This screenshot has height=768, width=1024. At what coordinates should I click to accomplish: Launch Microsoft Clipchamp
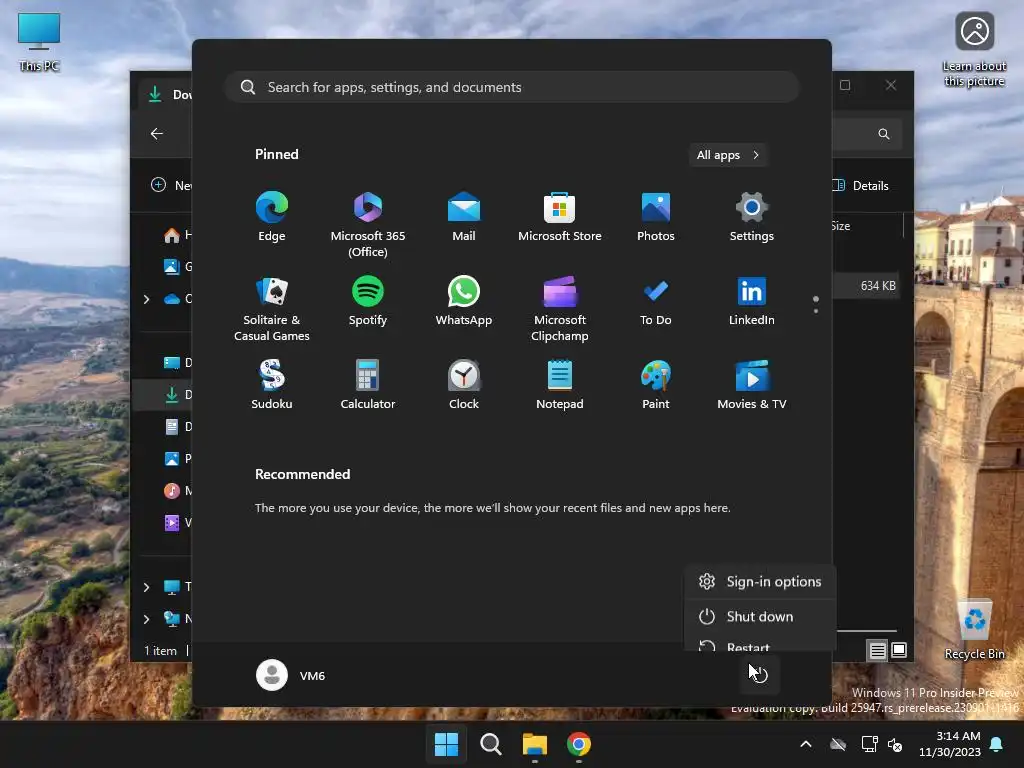[560, 309]
